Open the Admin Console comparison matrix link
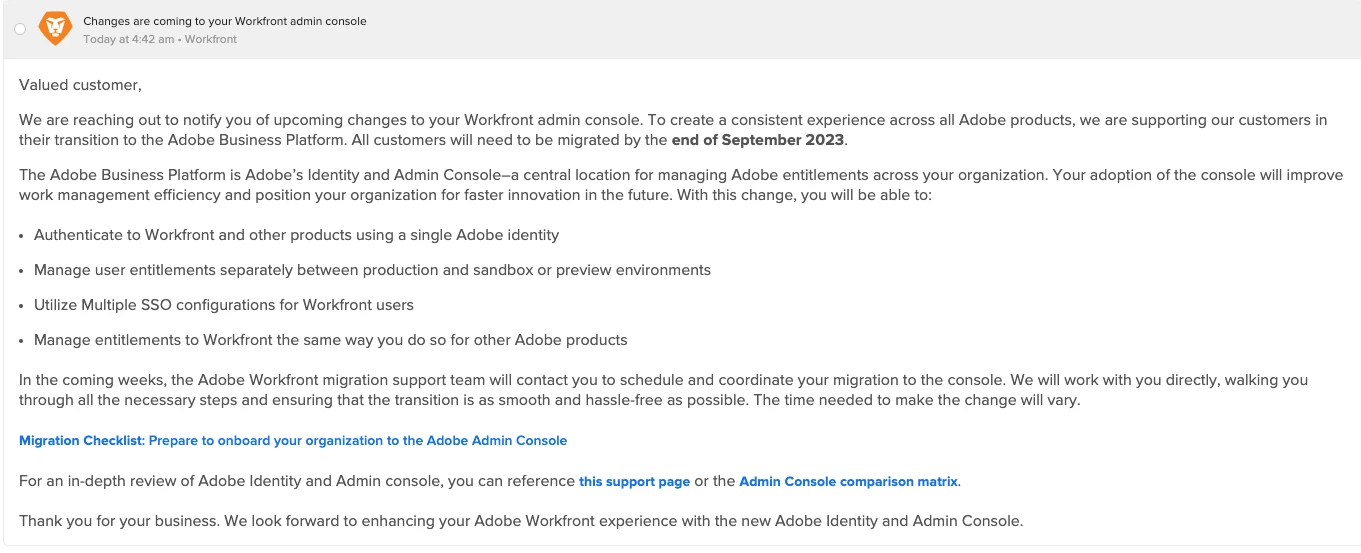Viewport: 1361px width, 553px height. click(x=848, y=482)
